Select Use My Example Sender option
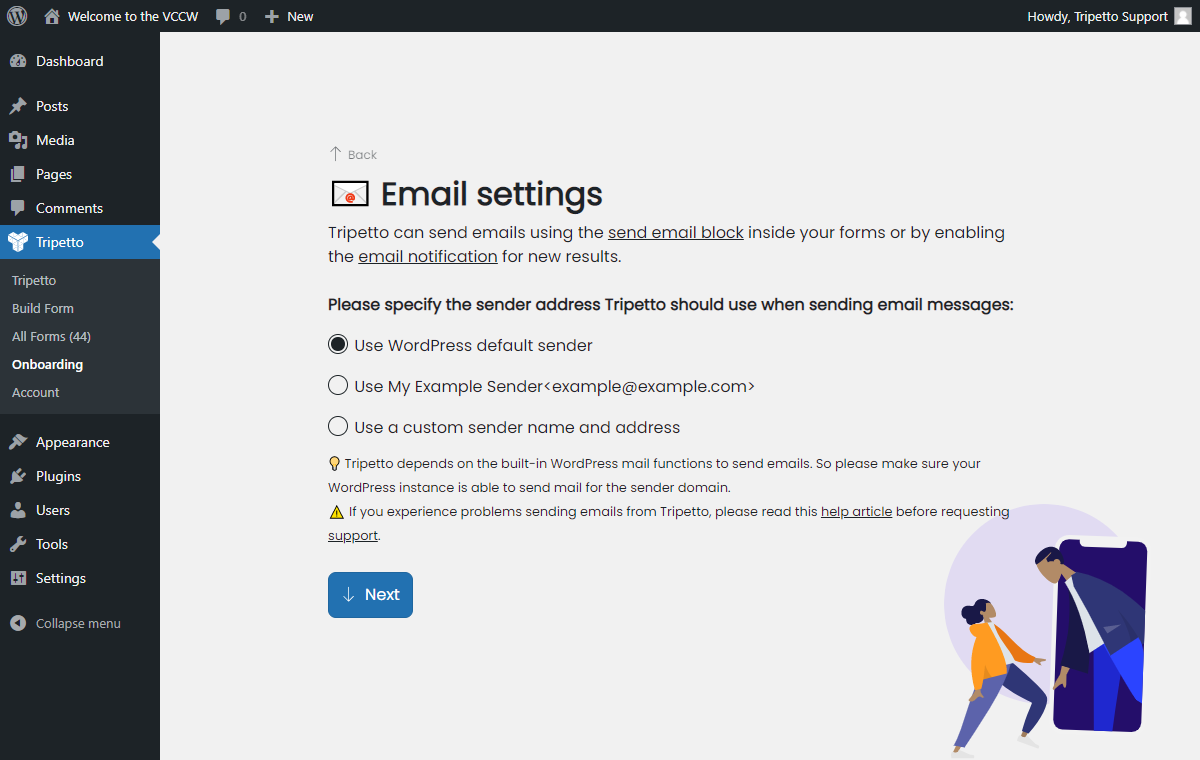Viewport: 1200px width, 760px height. pyautogui.click(x=541, y=386)
